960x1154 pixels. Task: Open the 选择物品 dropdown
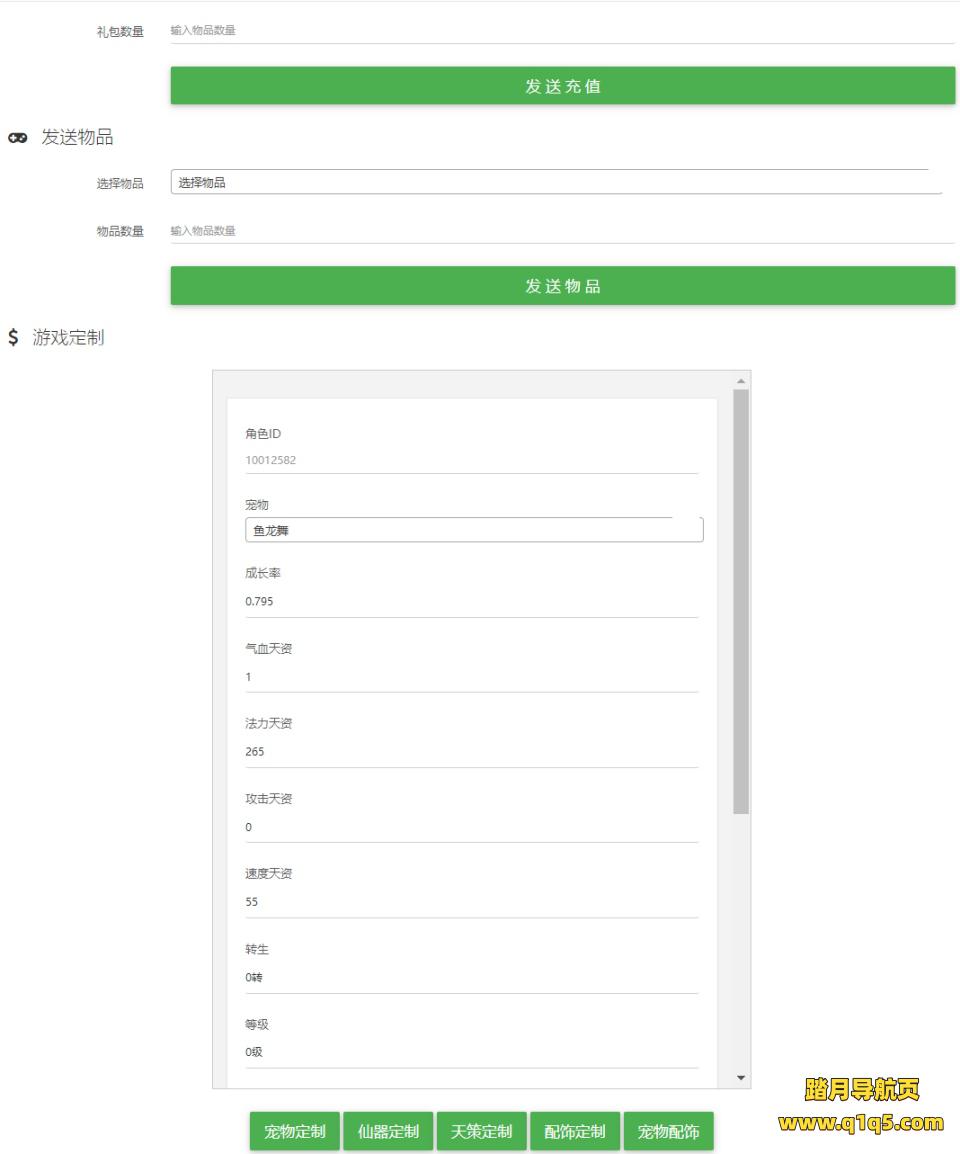(x=556, y=182)
